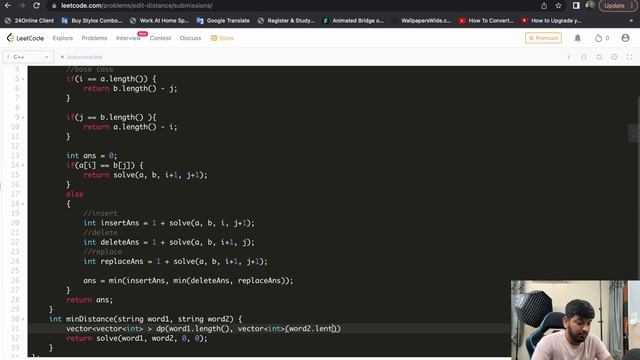The width and height of the screenshot is (640, 360).
Task: Enter fullscreen editor mode icon
Action: tap(629, 57)
